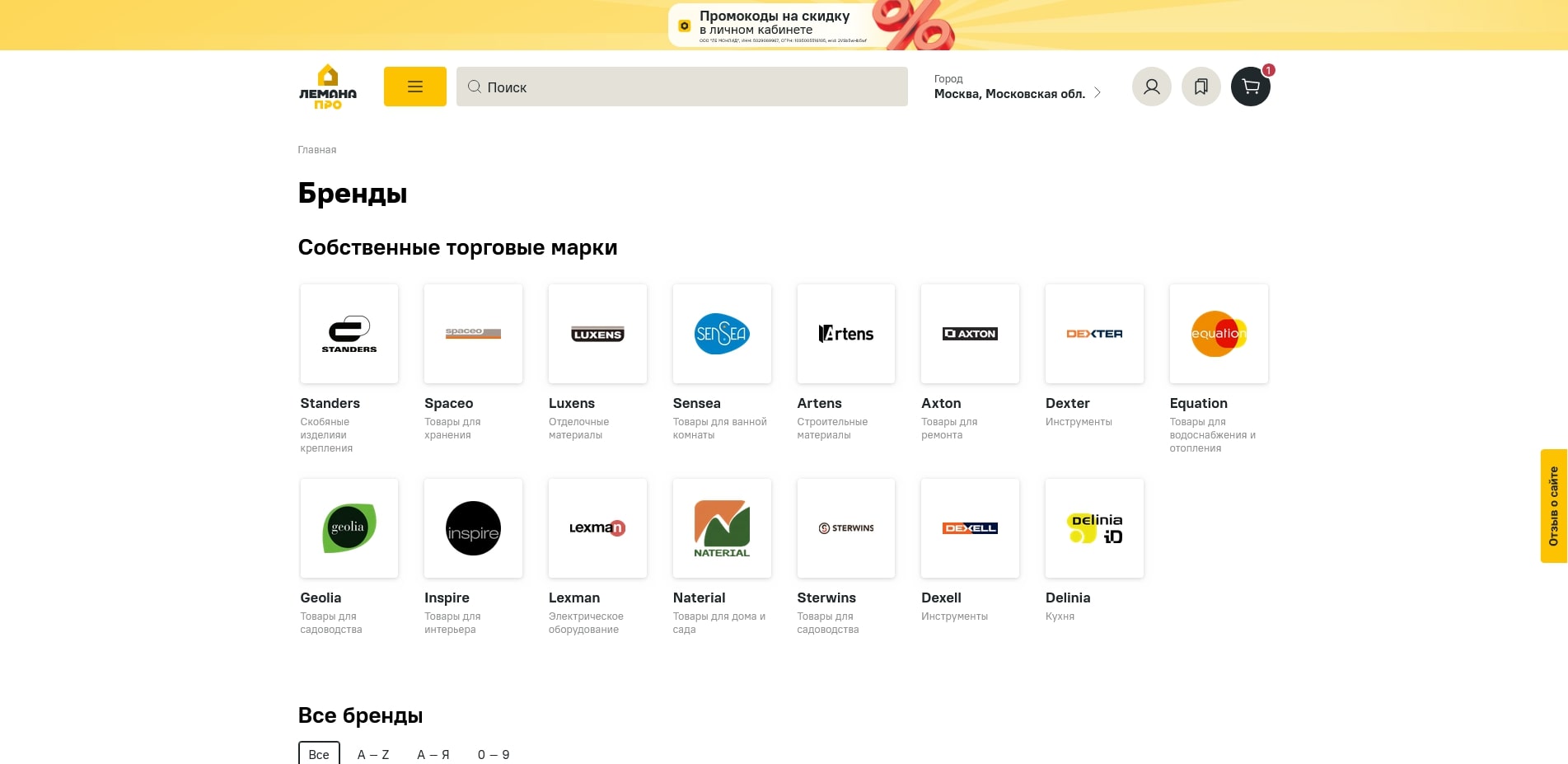Screen dimensions: 1568x764
Task: Click Spaceo description Товары для хранения
Action: pos(452,429)
